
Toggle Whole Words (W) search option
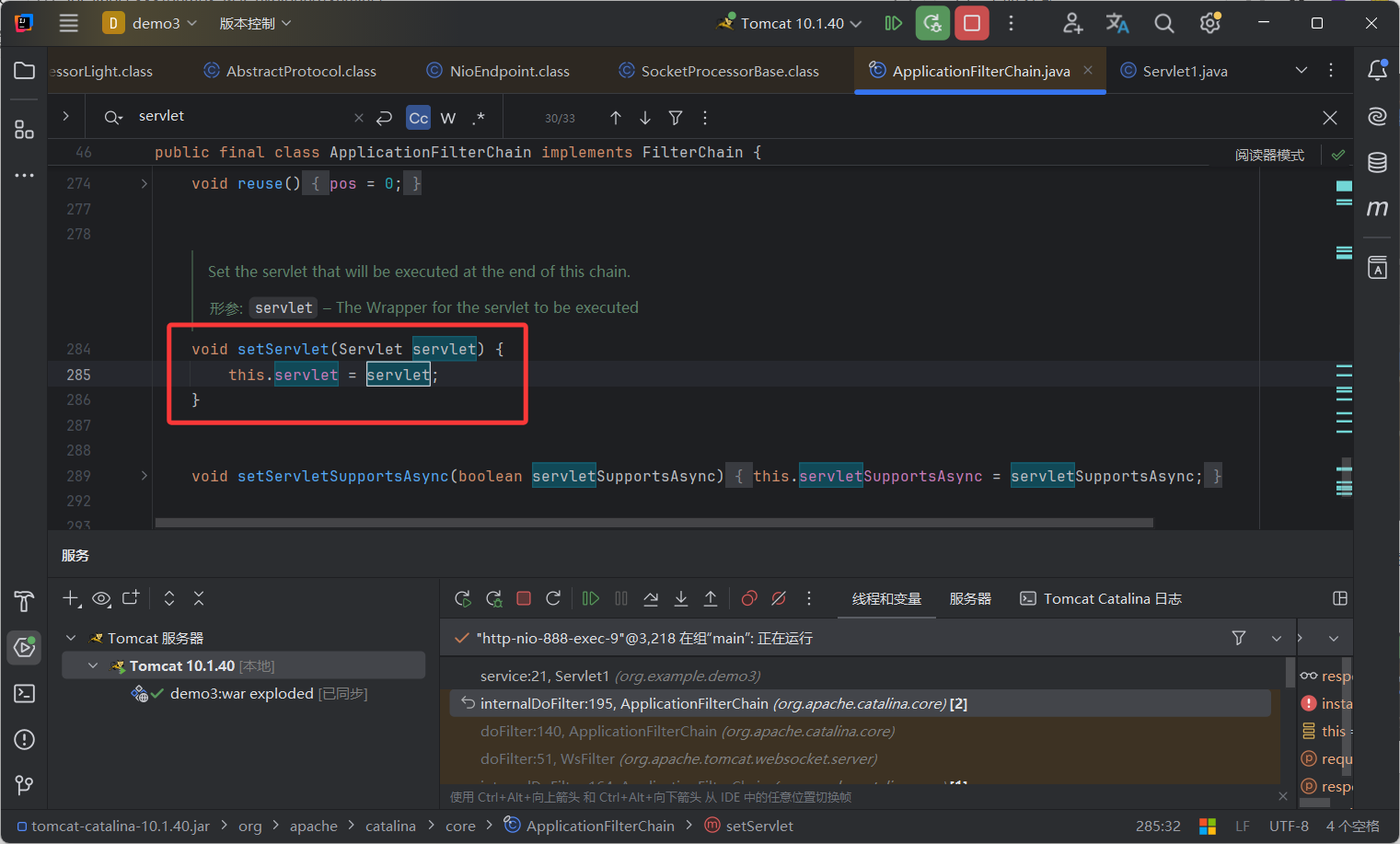pyautogui.click(x=448, y=118)
